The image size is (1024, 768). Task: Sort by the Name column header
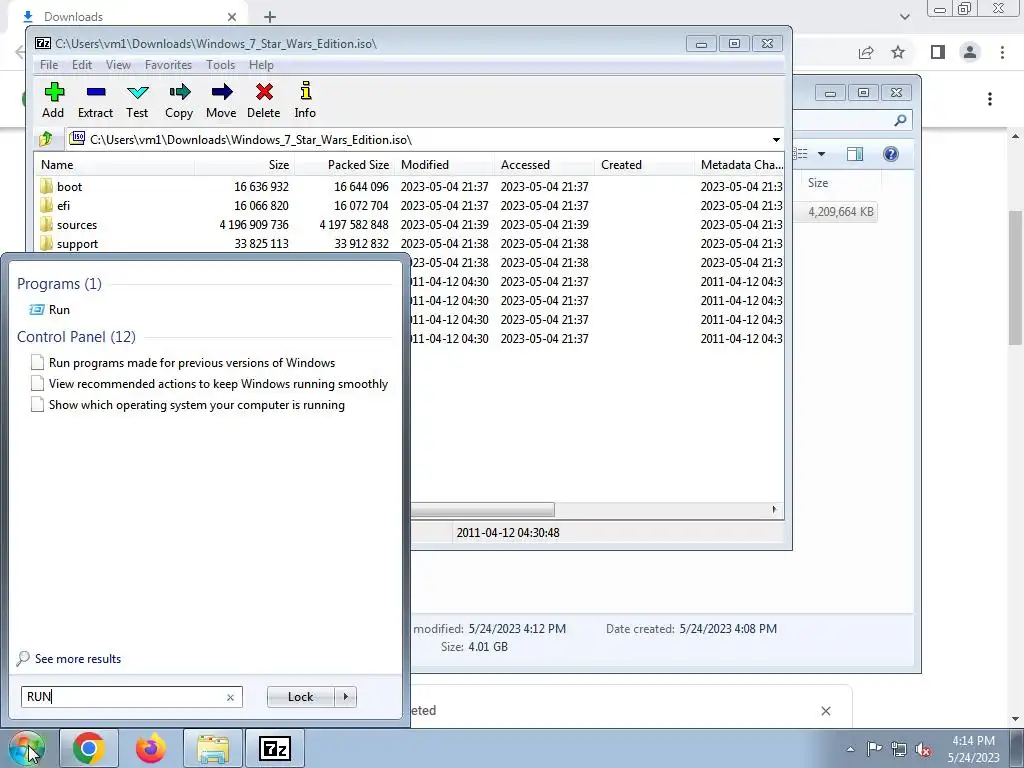click(114, 165)
